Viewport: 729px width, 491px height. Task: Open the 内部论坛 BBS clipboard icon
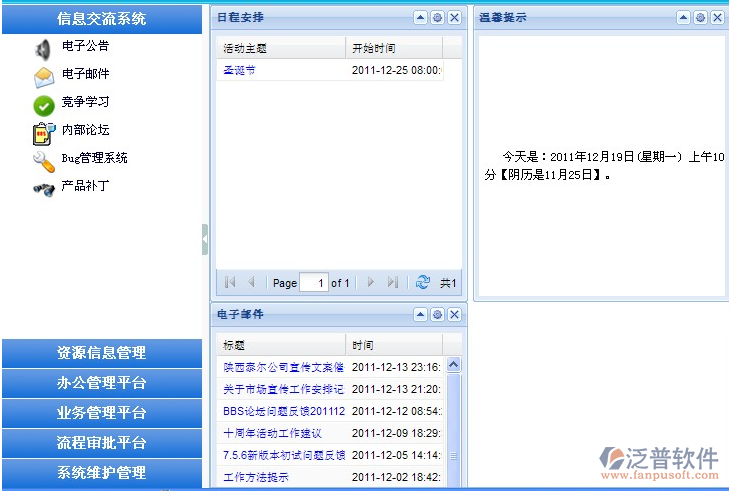point(44,134)
